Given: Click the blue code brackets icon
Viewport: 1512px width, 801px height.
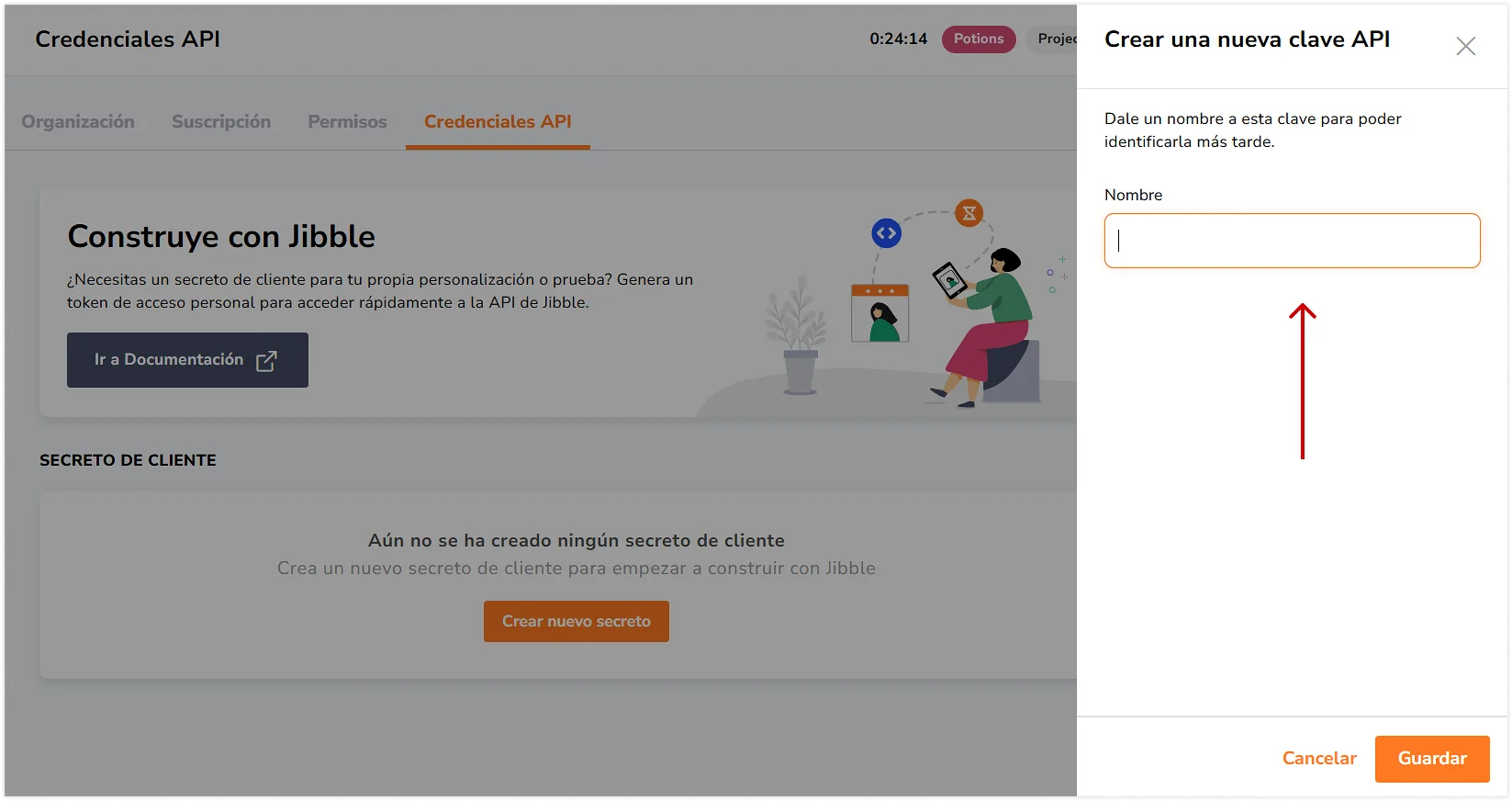Looking at the screenshot, I should pos(886,233).
